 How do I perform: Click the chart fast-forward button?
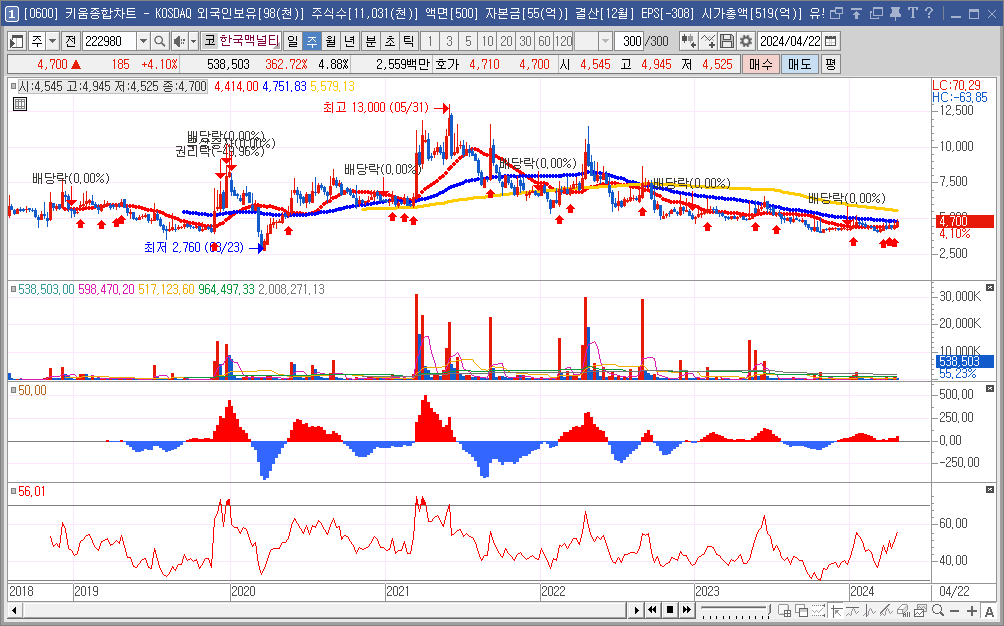(686, 610)
